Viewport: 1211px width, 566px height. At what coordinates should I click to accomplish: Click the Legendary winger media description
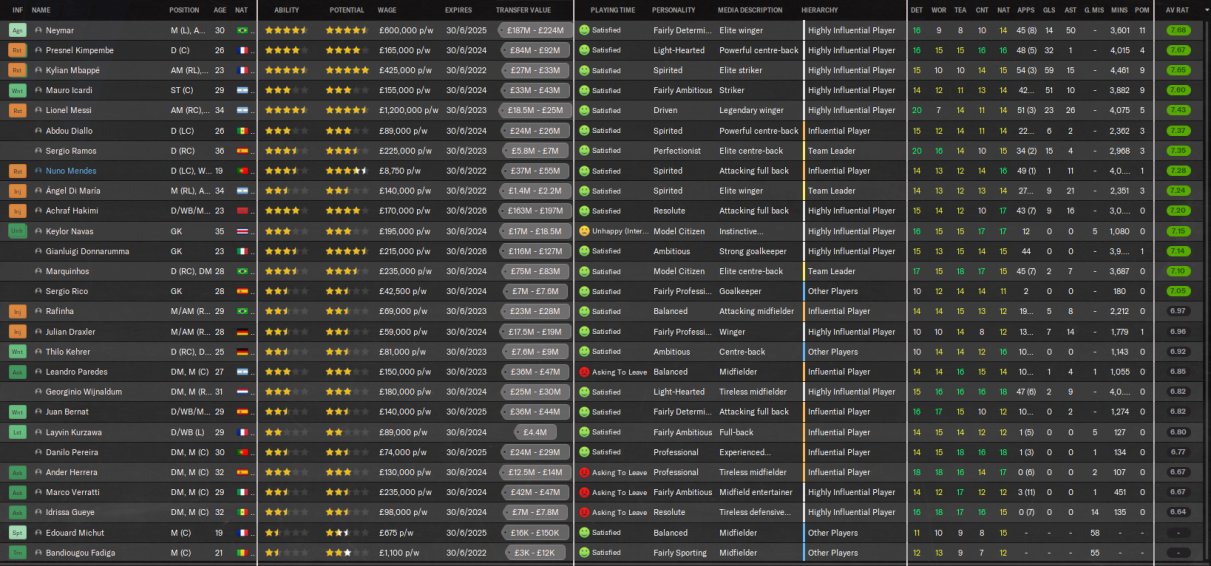point(752,111)
